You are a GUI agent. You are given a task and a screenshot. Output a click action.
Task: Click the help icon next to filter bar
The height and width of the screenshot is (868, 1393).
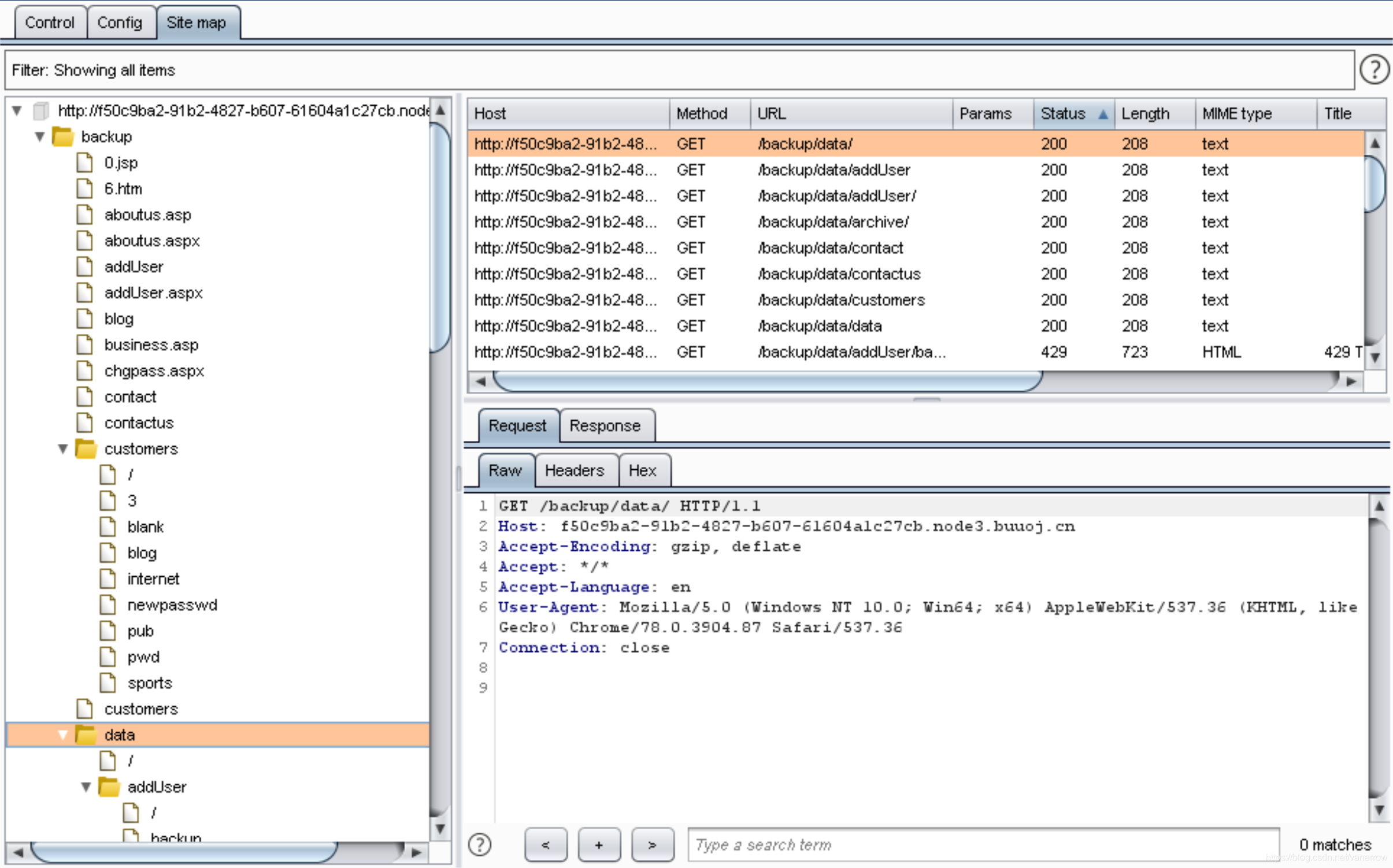(1374, 70)
